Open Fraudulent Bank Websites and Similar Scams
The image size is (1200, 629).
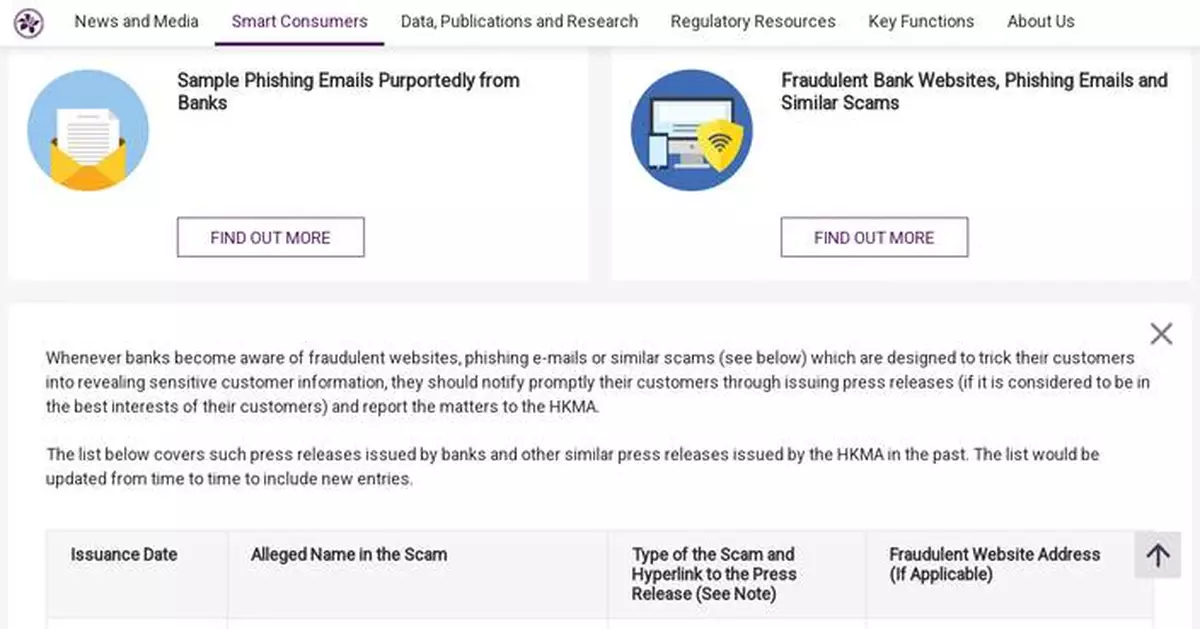[x=974, y=91]
